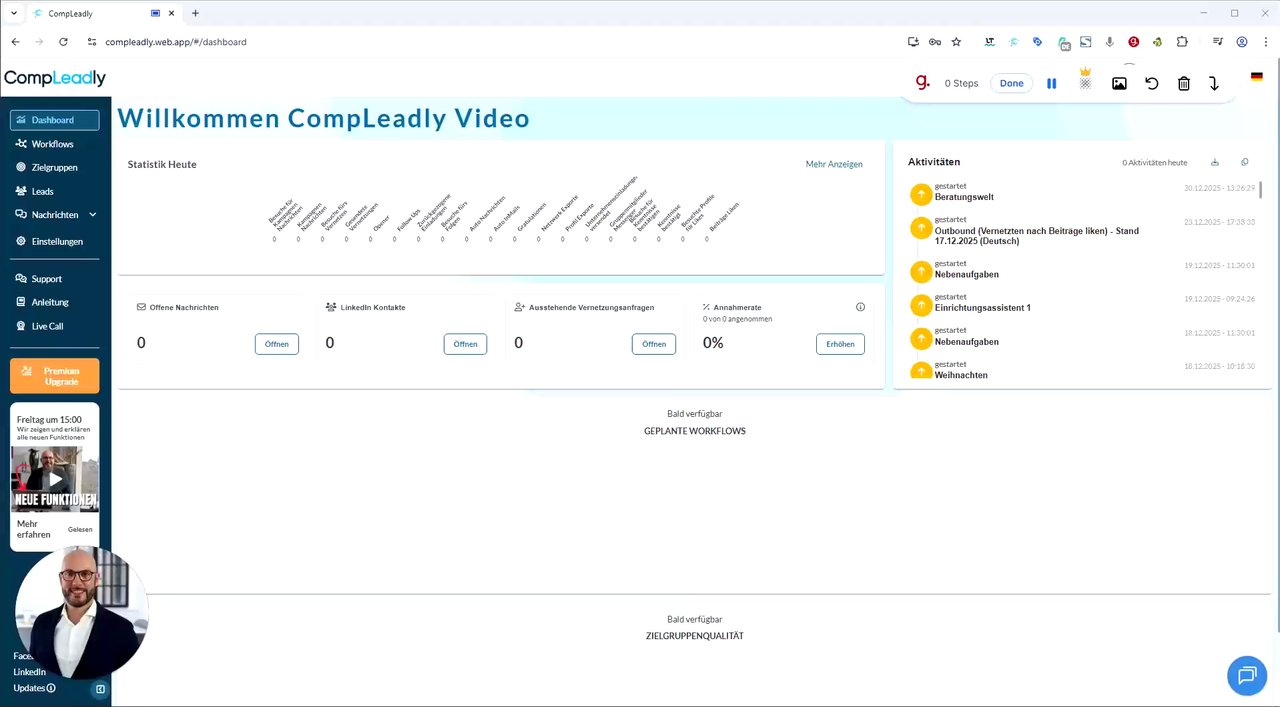Mark the announcement as Gelesen

click(x=80, y=529)
